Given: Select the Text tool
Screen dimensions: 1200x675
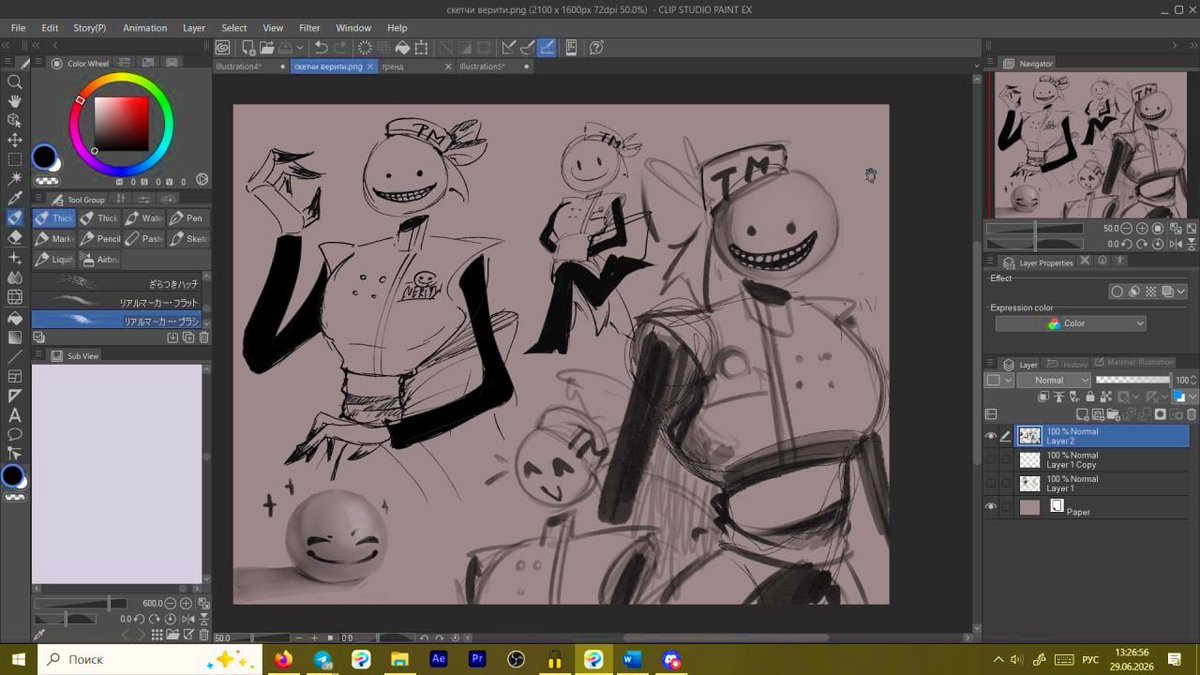Looking at the screenshot, I should (x=15, y=415).
